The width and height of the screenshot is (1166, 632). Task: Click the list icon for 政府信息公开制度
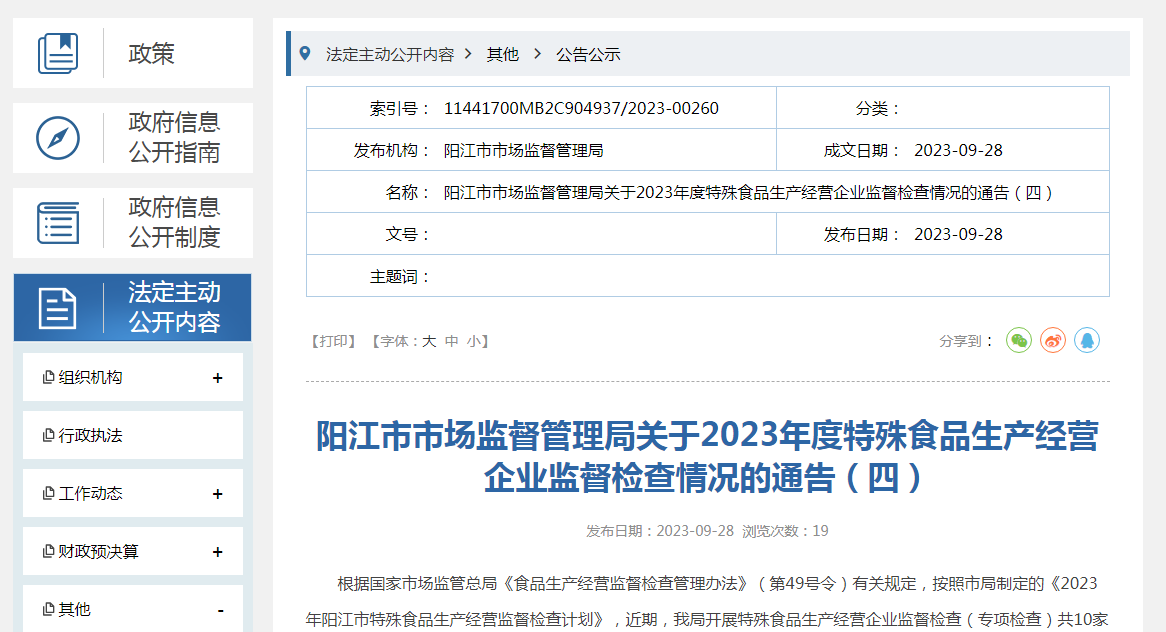(58, 223)
